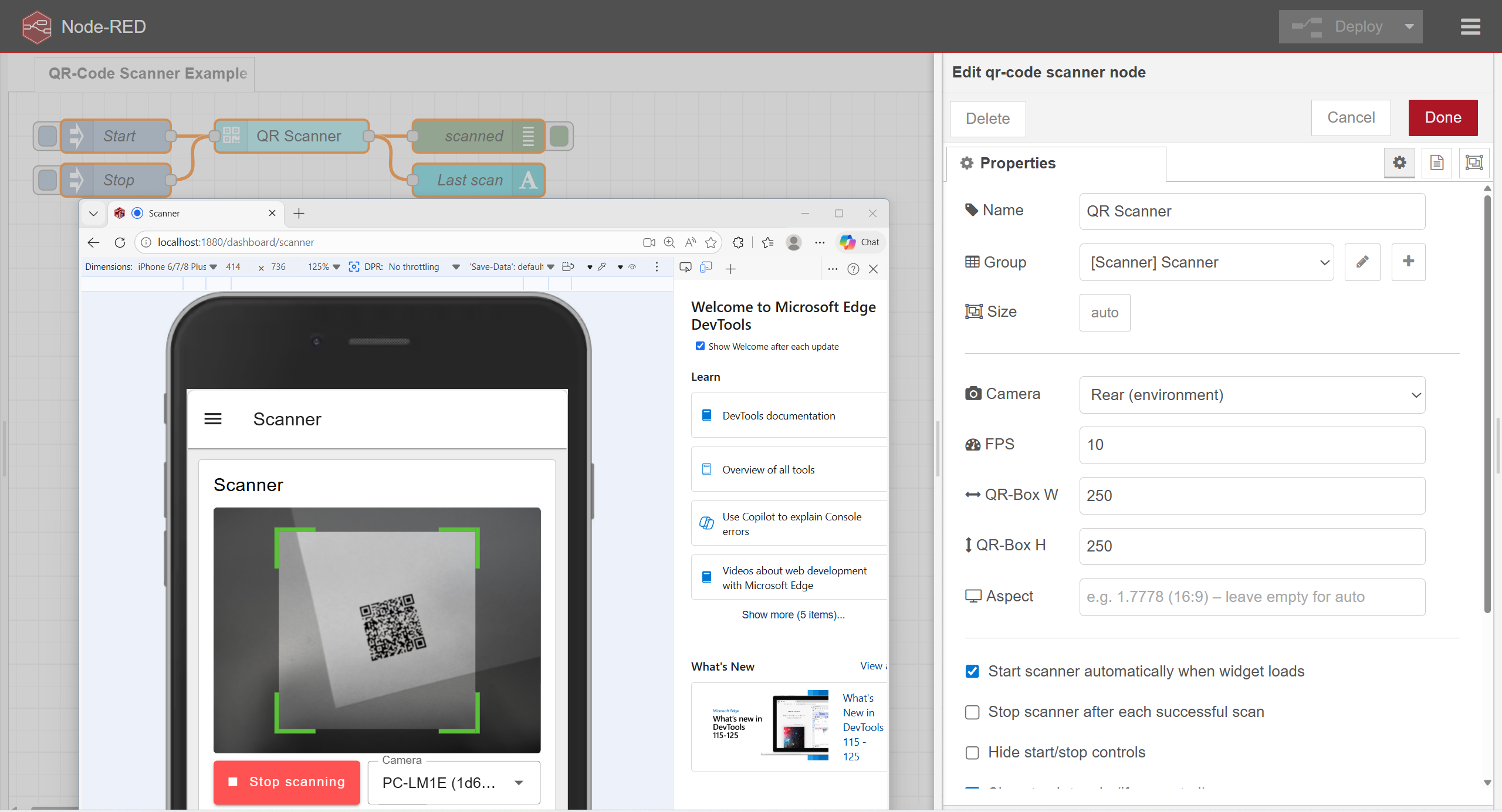Open the Save-Data default dropdown
1502x812 pixels.
pyautogui.click(x=512, y=267)
